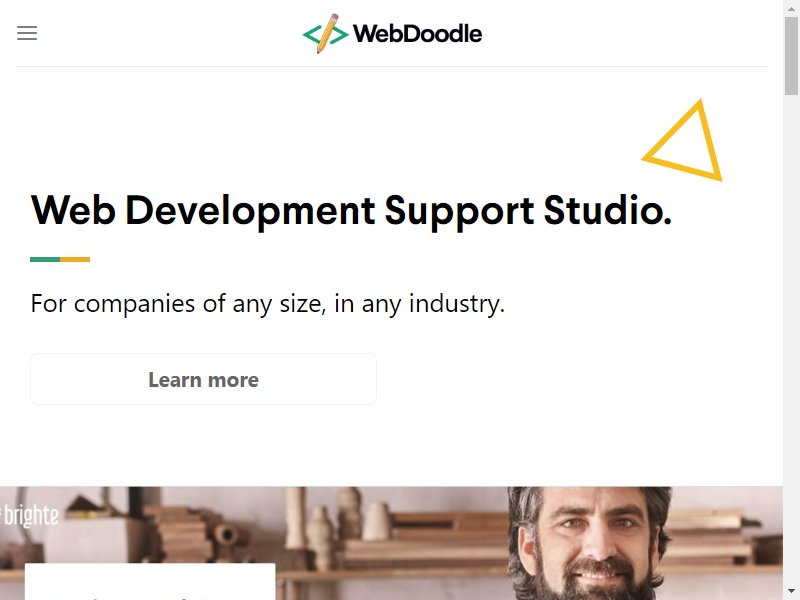This screenshot has height=600, width=800.
Task: Click the pencil icon in WebDoodle logo
Action: tap(327, 33)
